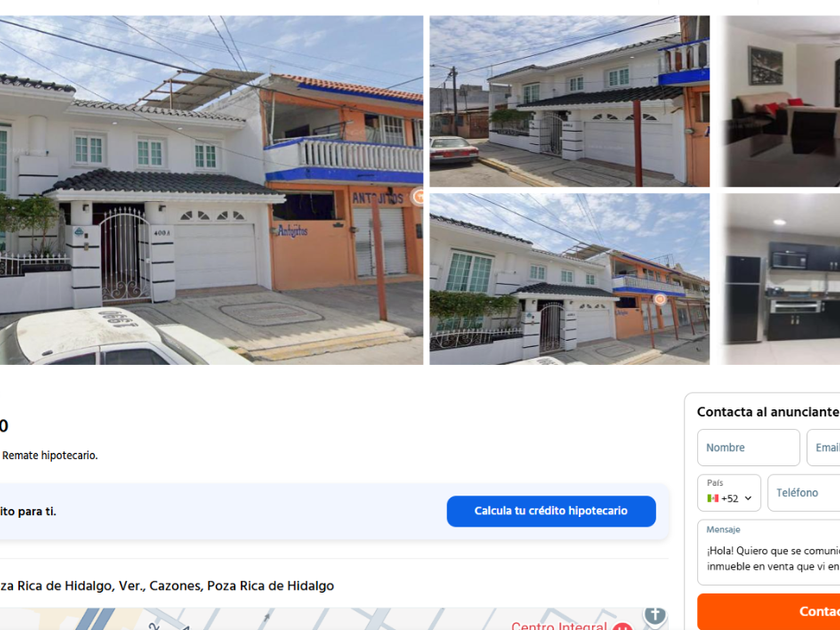Click the Nombre input field
This screenshot has height=630, width=840.
click(748, 447)
